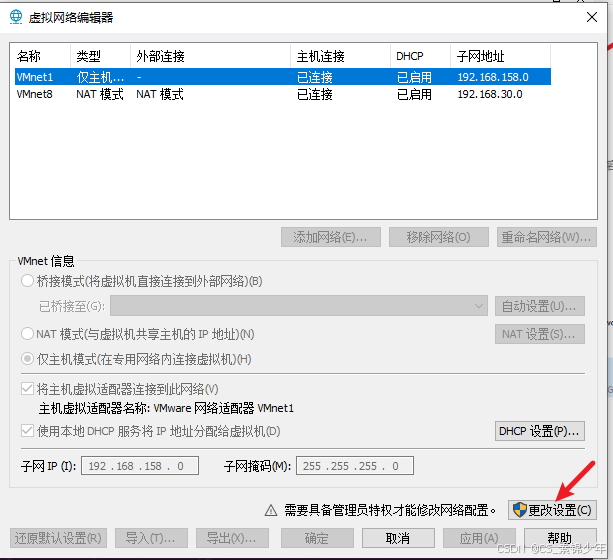This screenshot has width=613, height=560.
Task: Click the 重命名网络(W) button
Action: click(x=547, y=237)
